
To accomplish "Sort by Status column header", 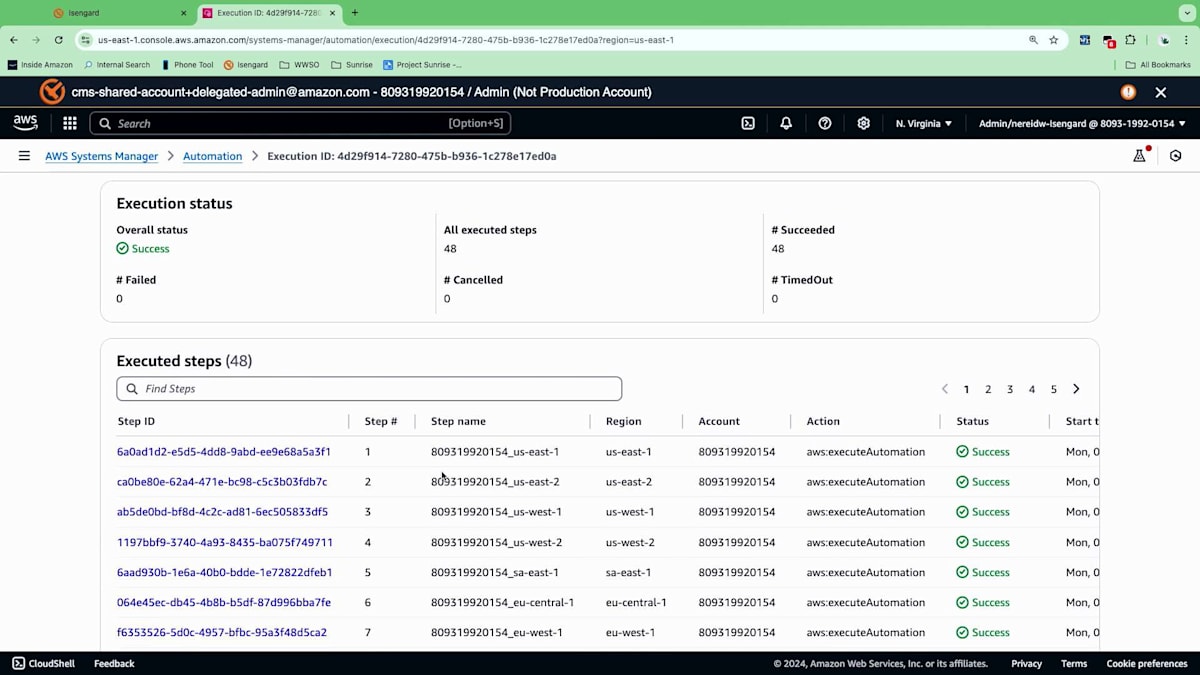I will point(972,421).
